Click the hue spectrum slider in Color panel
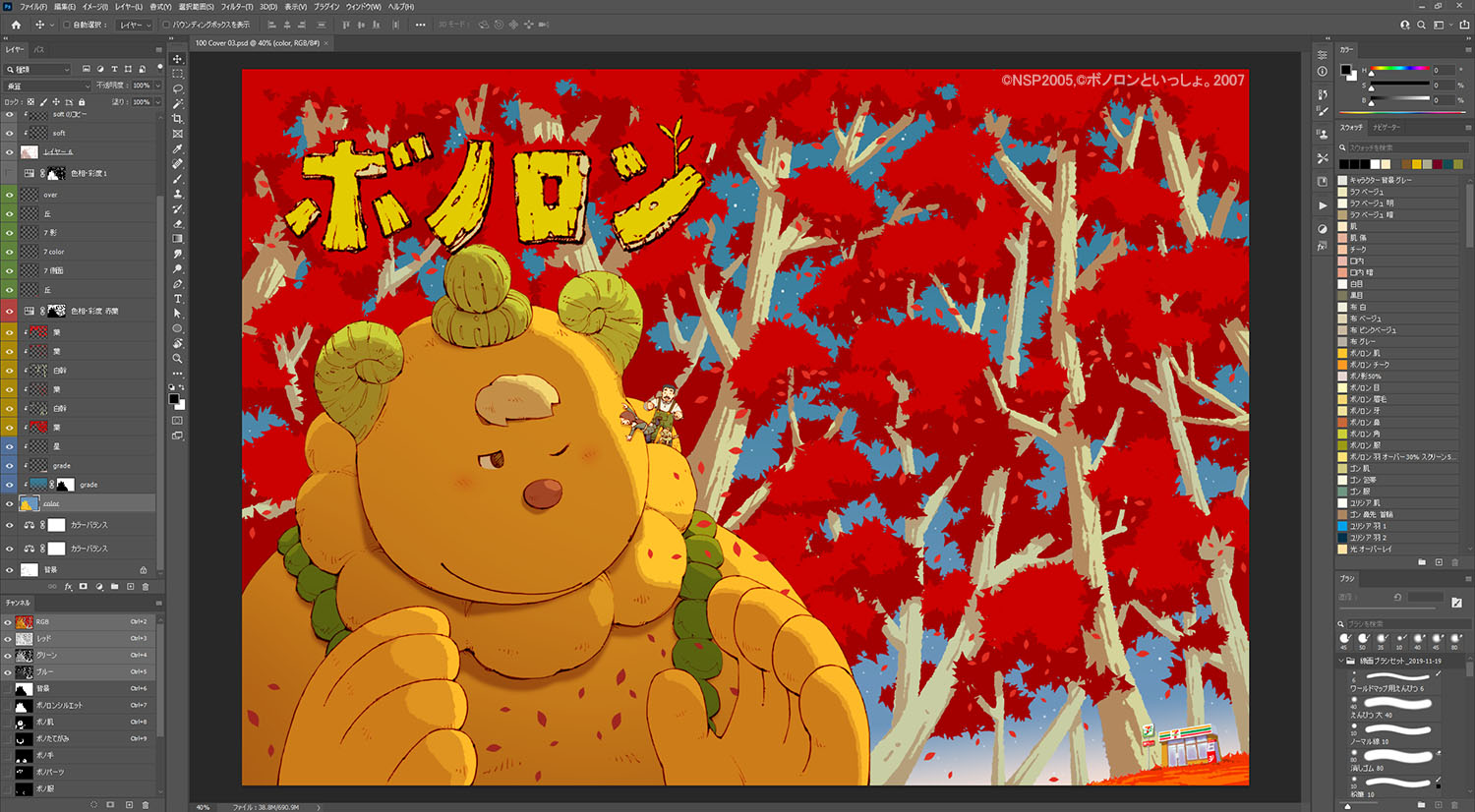The width and height of the screenshot is (1475, 812). [1400, 68]
